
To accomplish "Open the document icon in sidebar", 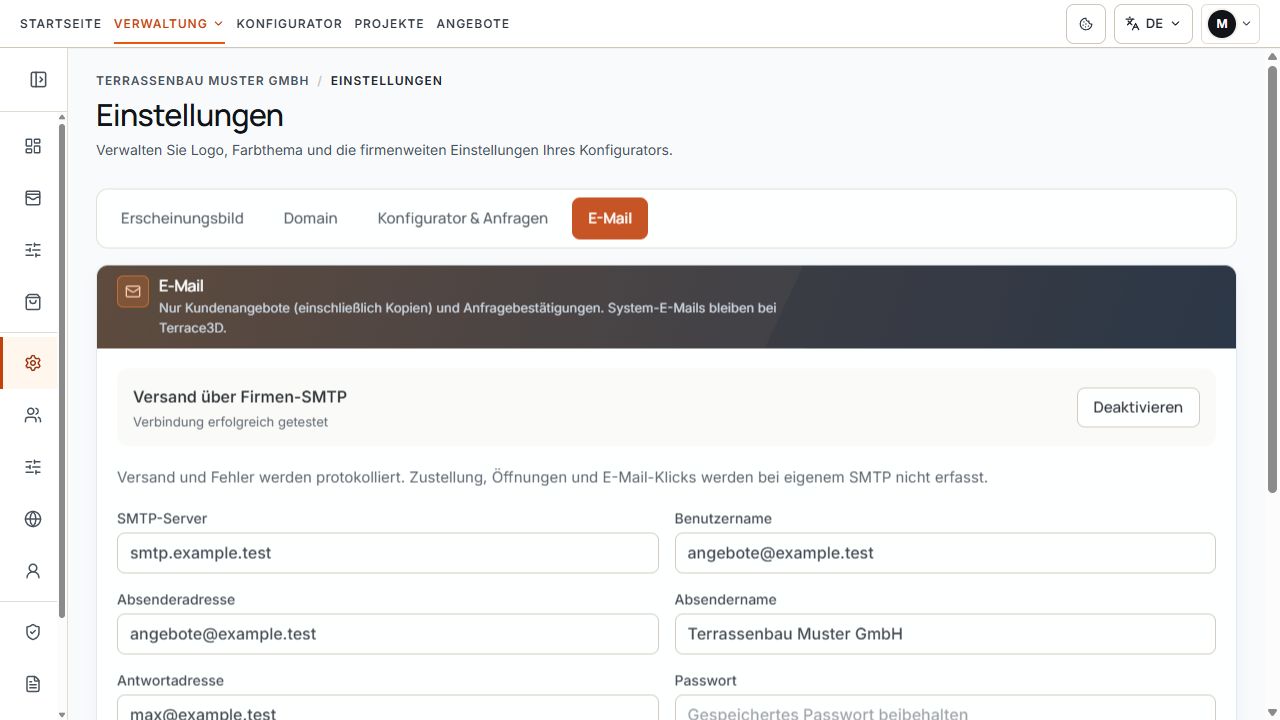I will pyautogui.click(x=33, y=684).
